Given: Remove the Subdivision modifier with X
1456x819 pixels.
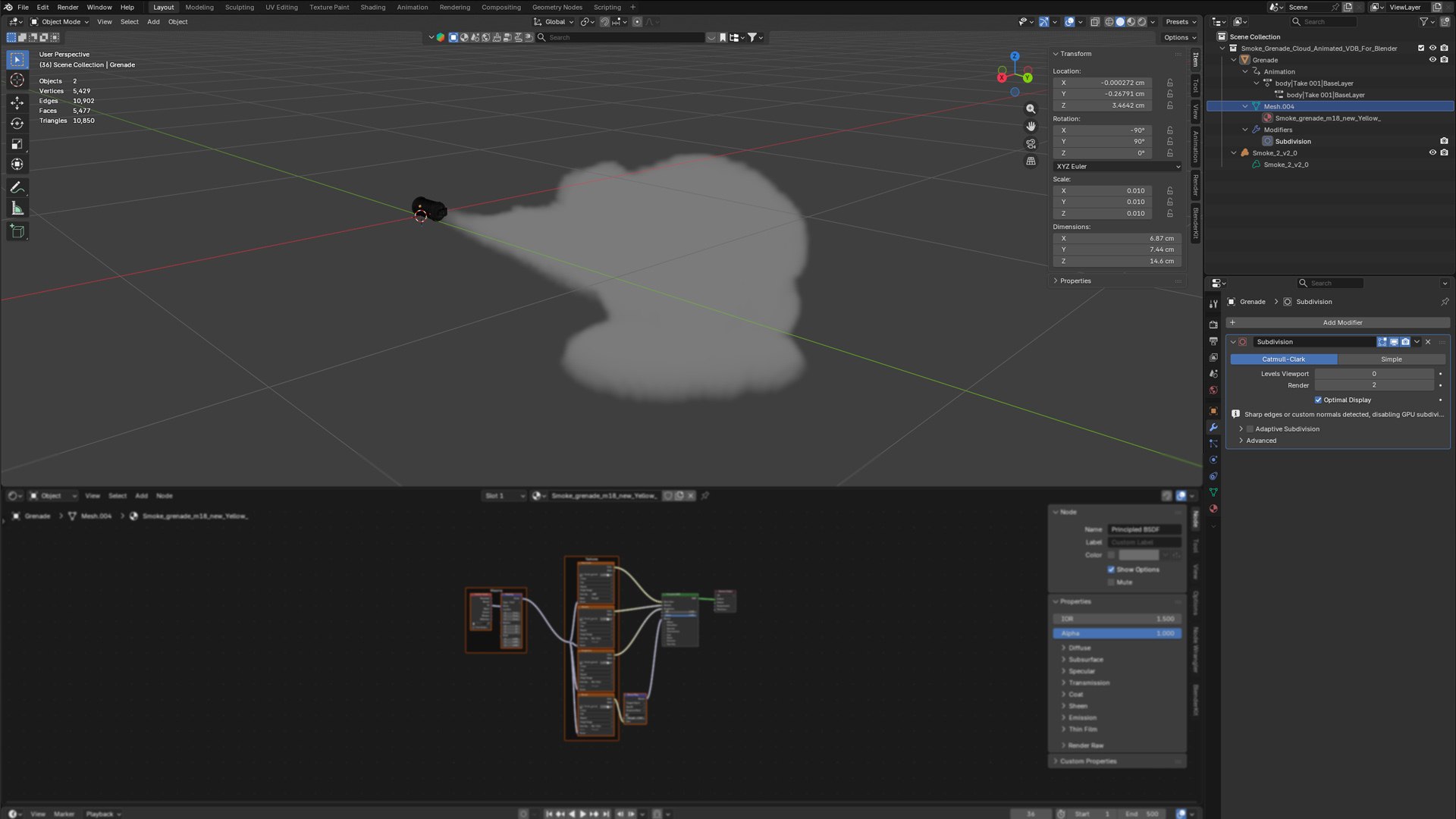Looking at the screenshot, I should tap(1428, 342).
